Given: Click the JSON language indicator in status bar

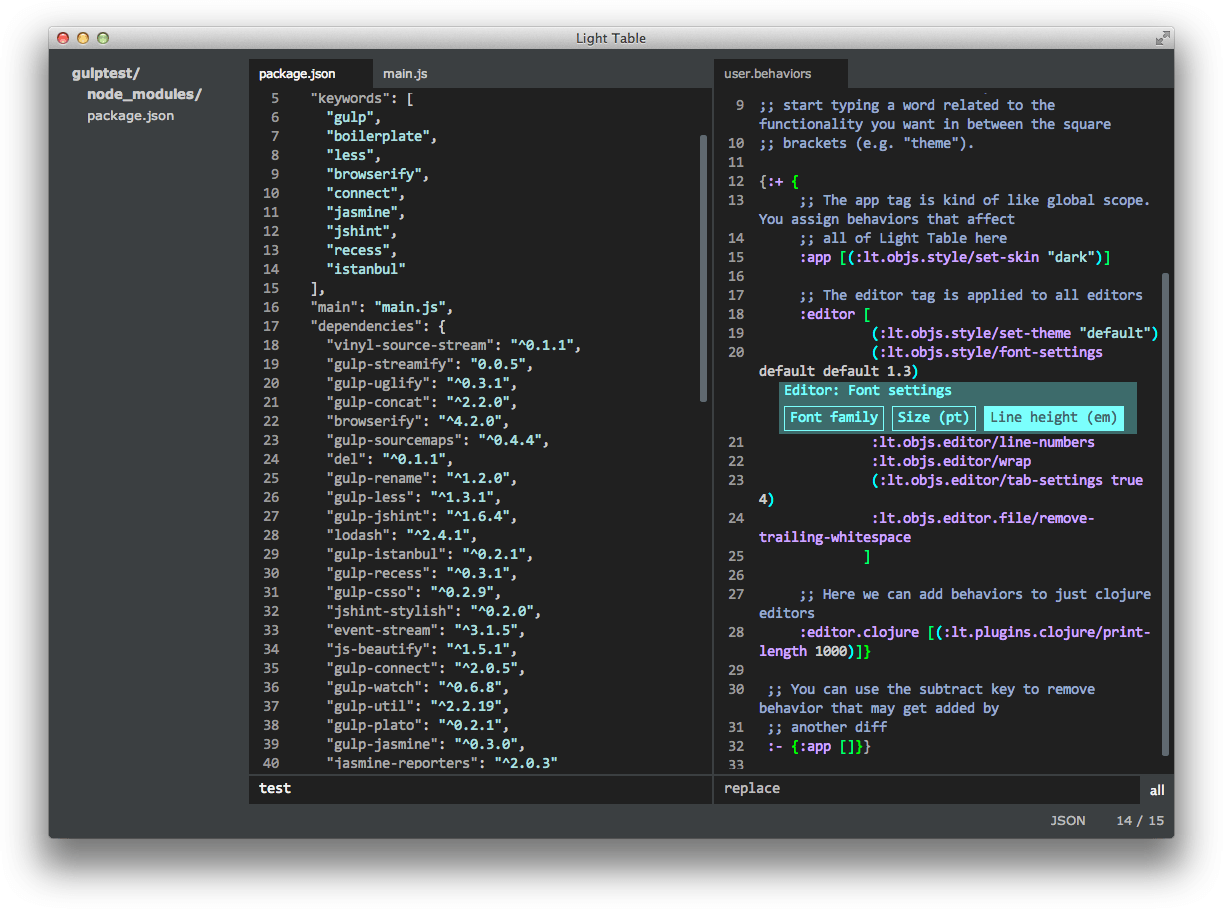Looking at the screenshot, I should click(x=1067, y=820).
